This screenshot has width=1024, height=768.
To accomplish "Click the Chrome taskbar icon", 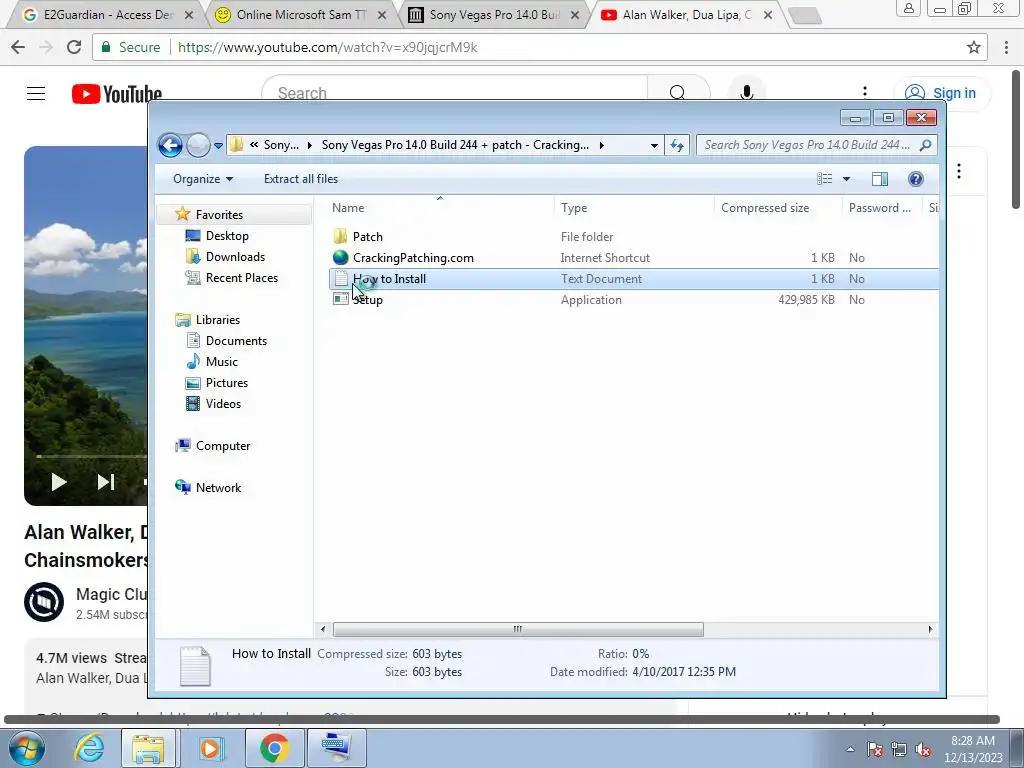I will [x=274, y=747].
